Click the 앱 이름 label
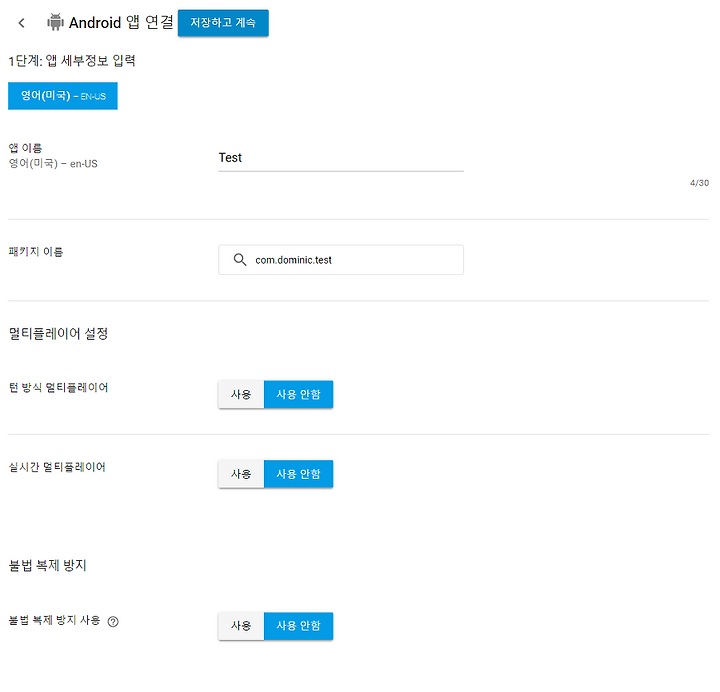The height and width of the screenshot is (692, 720). tap(25, 148)
